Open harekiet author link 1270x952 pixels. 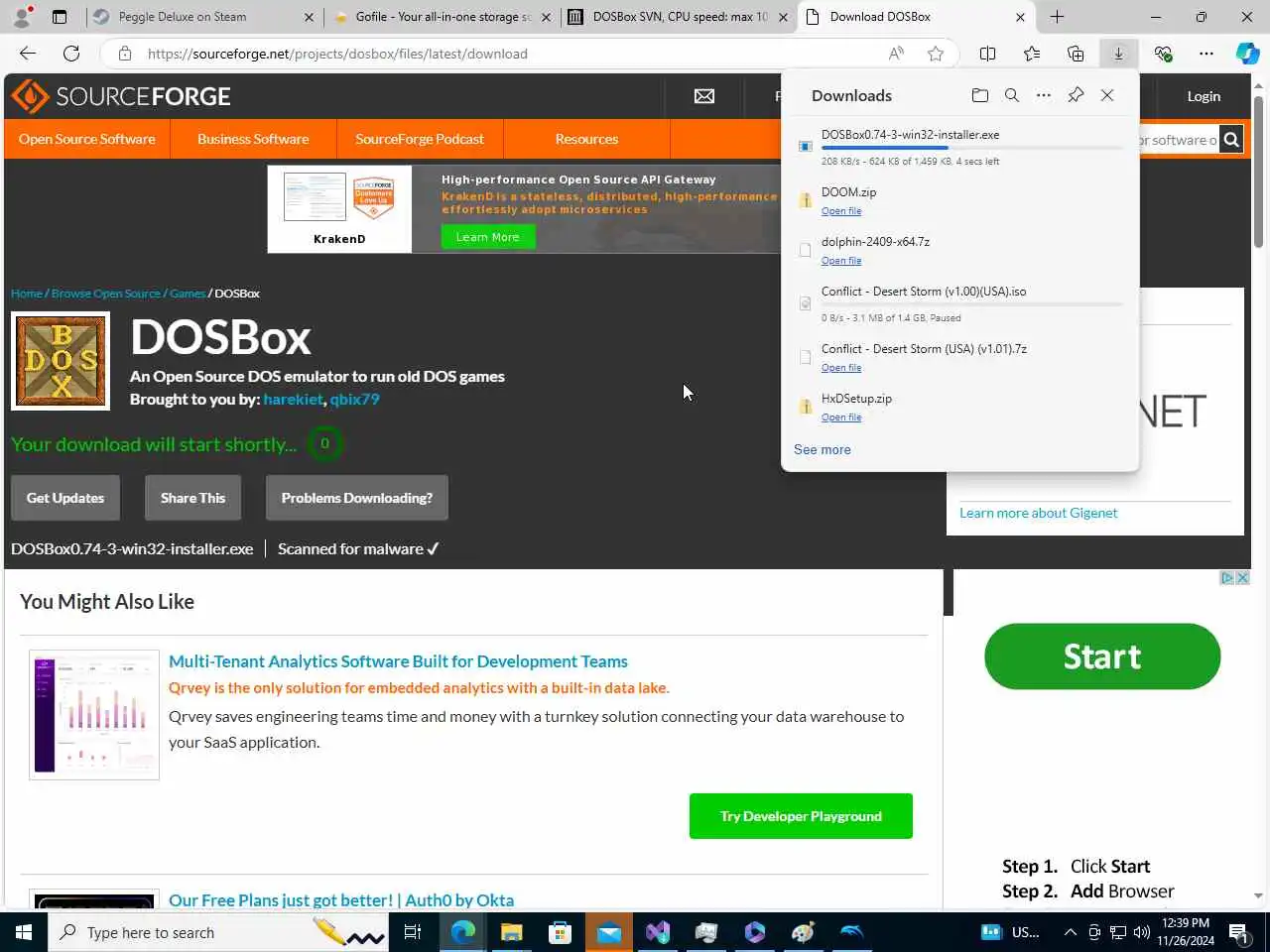click(x=293, y=400)
